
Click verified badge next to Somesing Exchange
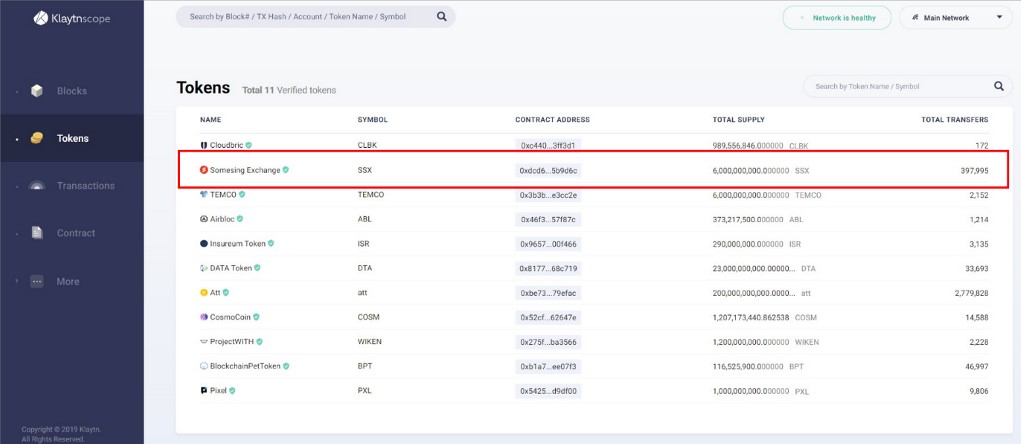pyautogui.click(x=286, y=170)
